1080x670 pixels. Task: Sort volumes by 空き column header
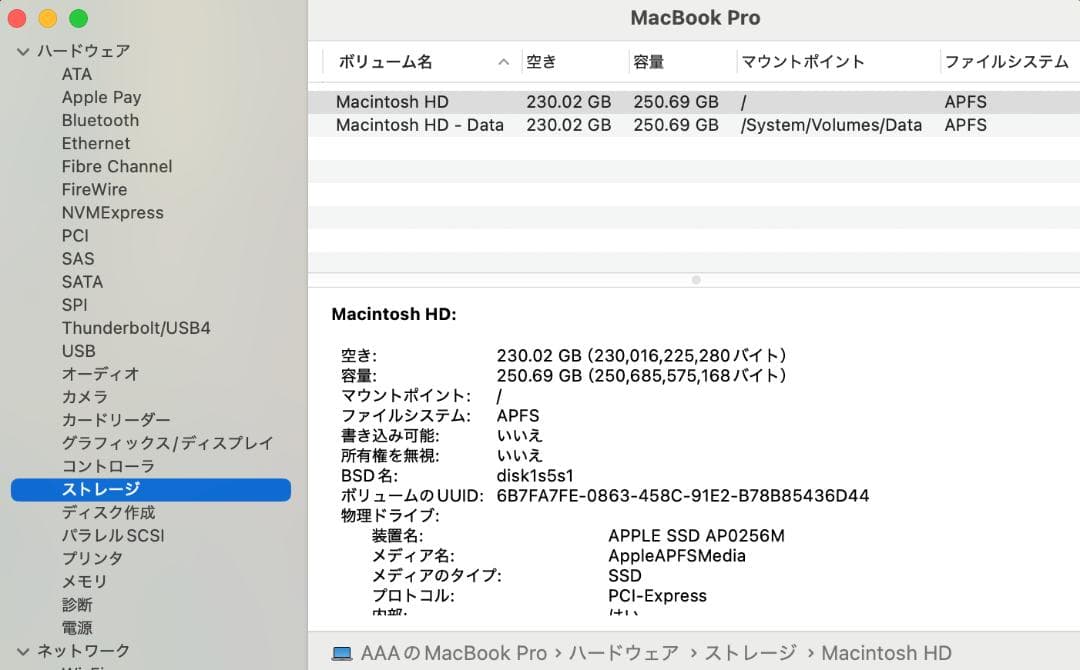point(541,62)
